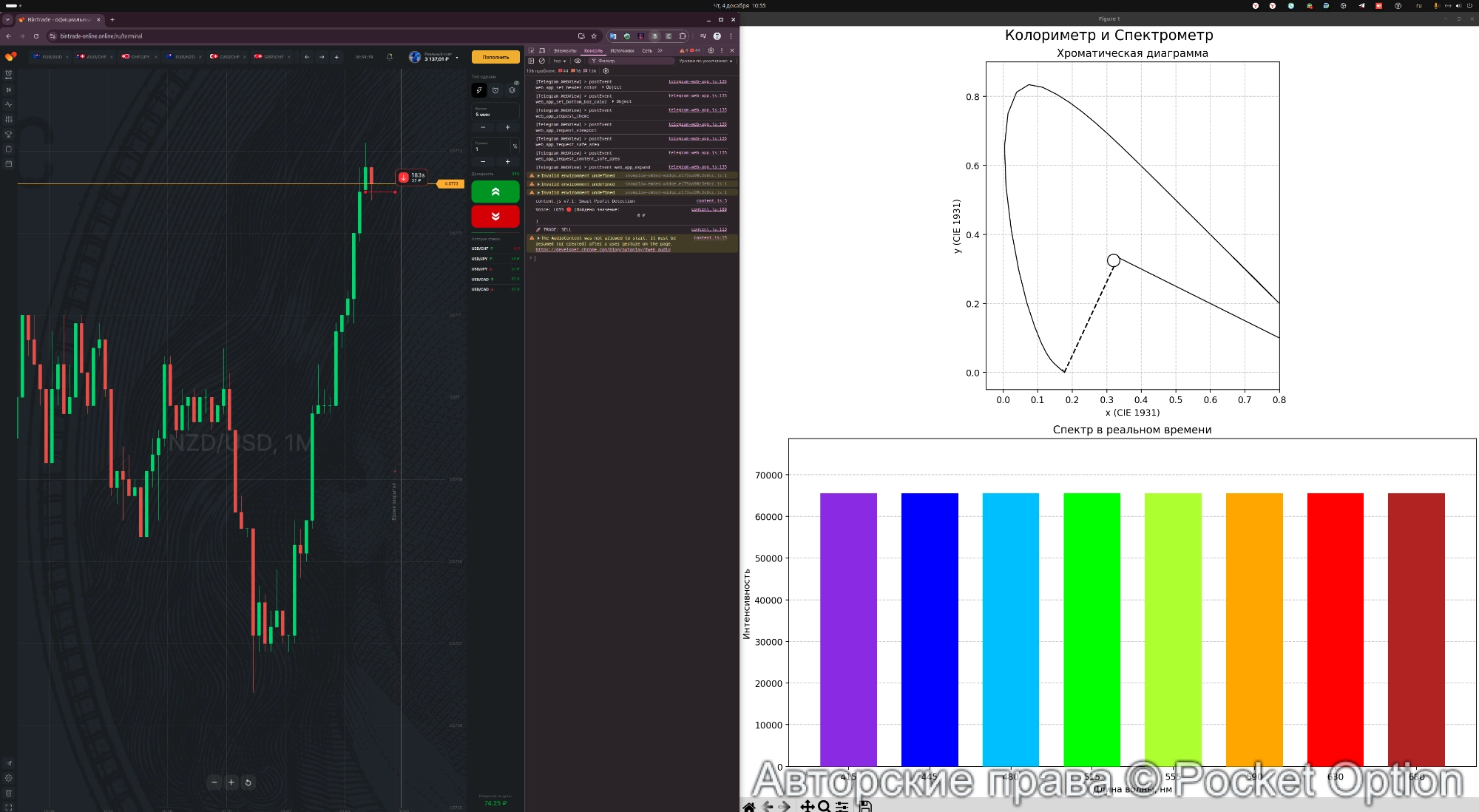
Task: Open the 'top' JavaScript context dropdown
Action: click(559, 61)
